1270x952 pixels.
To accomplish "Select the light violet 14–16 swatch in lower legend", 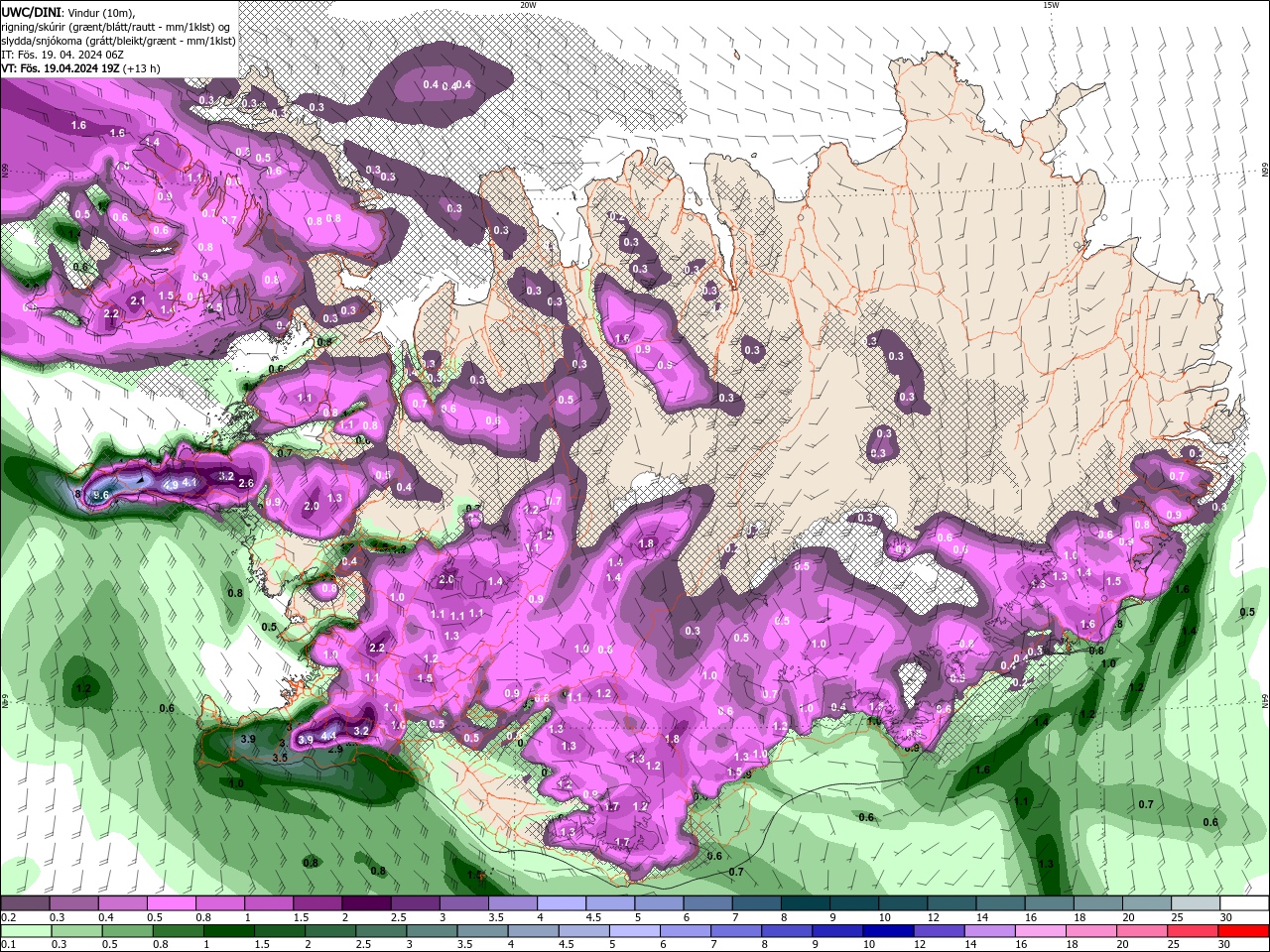I will tap(990, 930).
